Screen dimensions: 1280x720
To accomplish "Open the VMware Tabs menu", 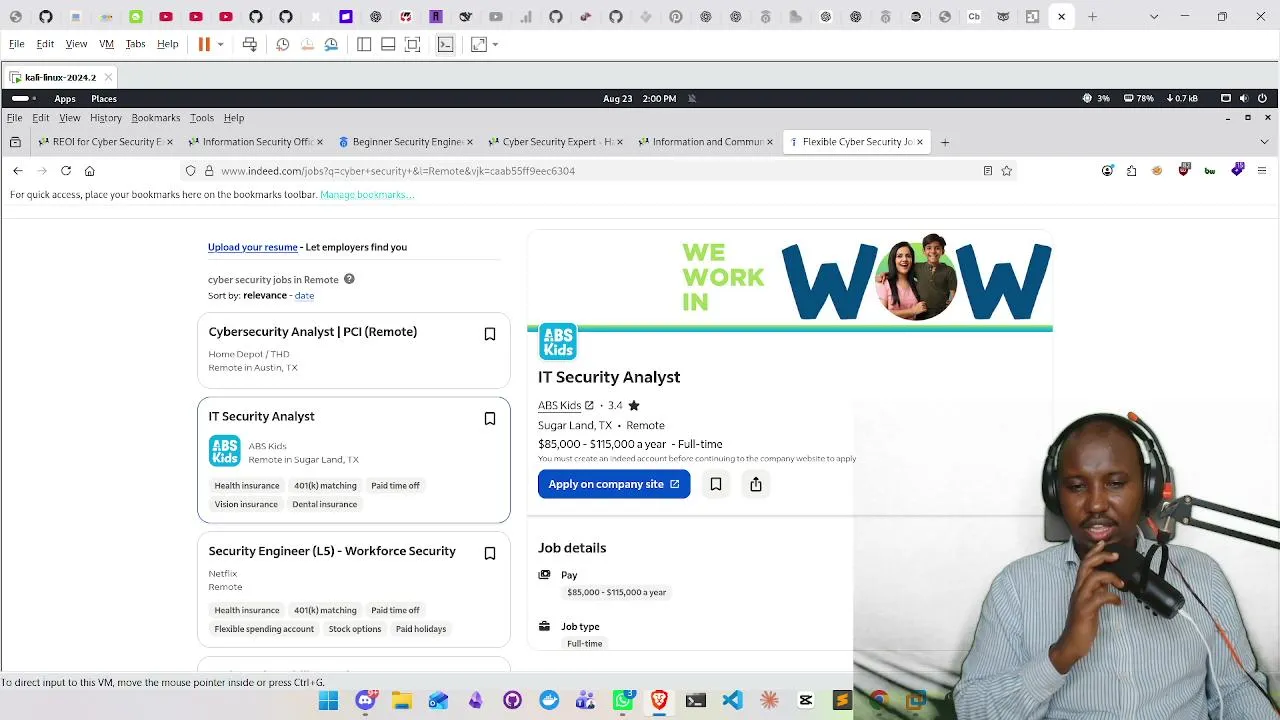I will coord(135,44).
